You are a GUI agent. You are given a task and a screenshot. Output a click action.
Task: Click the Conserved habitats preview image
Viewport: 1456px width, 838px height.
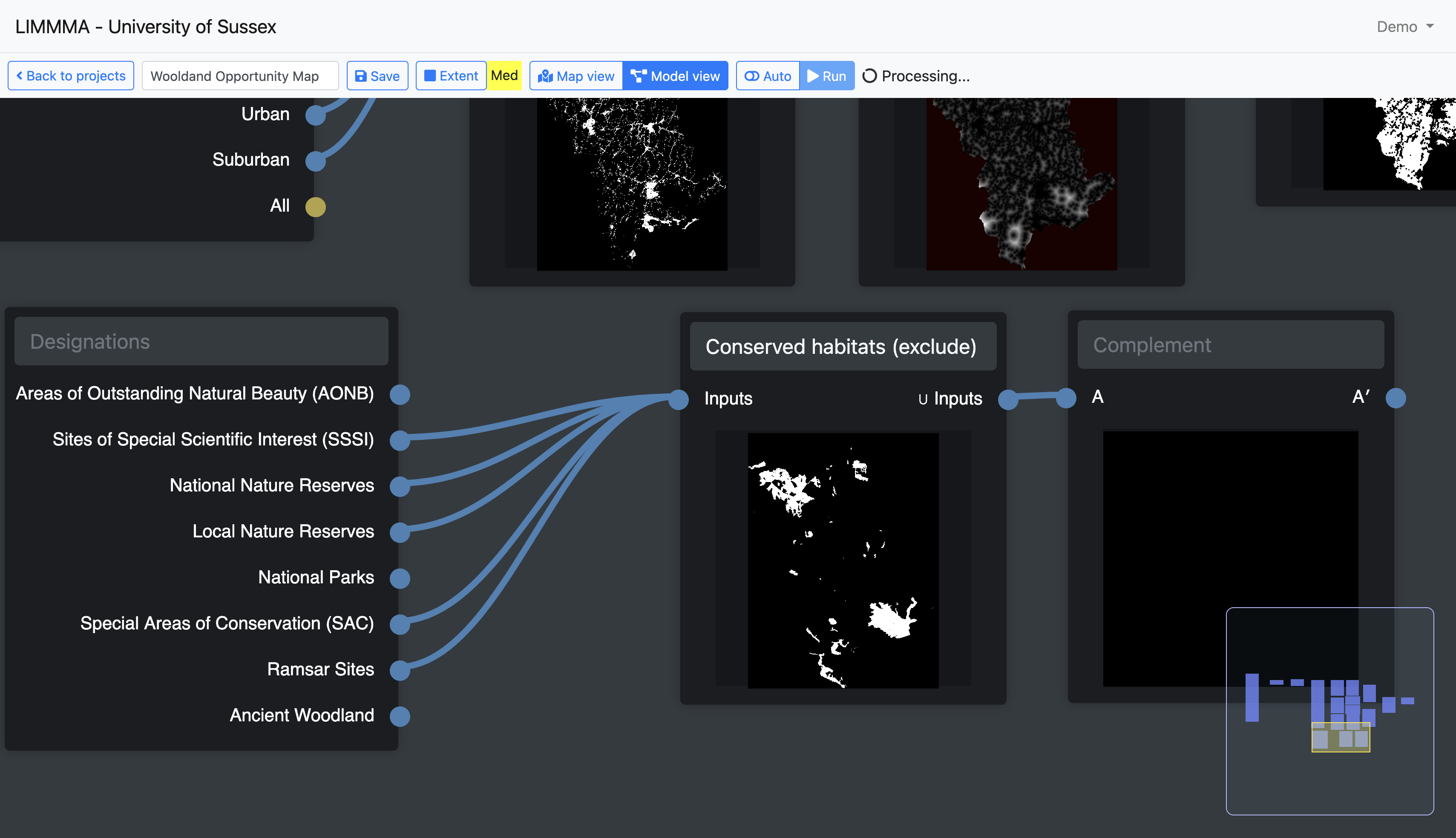[843, 560]
